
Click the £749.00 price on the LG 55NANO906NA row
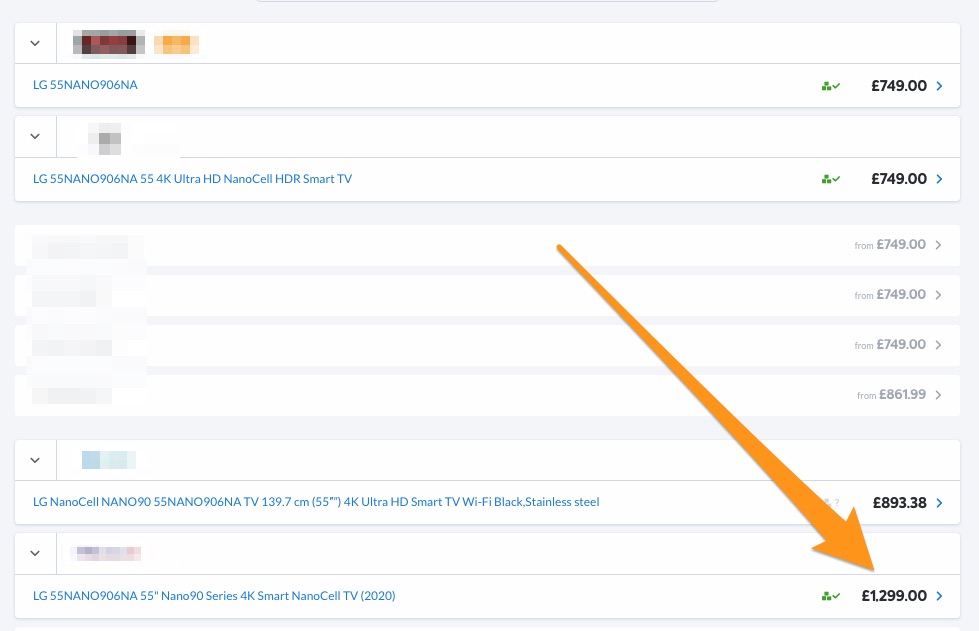[899, 86]
